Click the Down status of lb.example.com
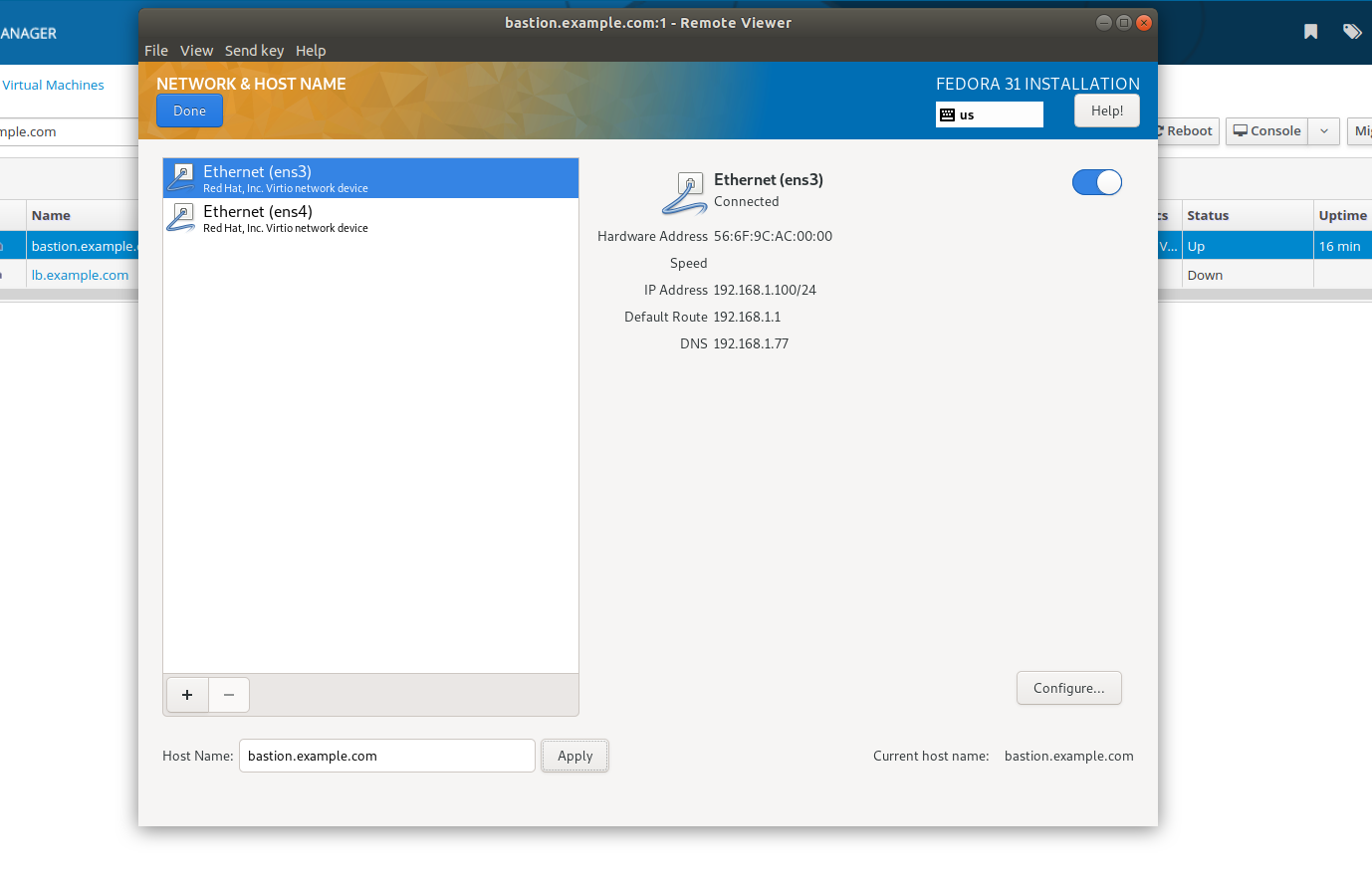Image resolution: width=1372 pixels, height=886 pixels. [1205, 275]
